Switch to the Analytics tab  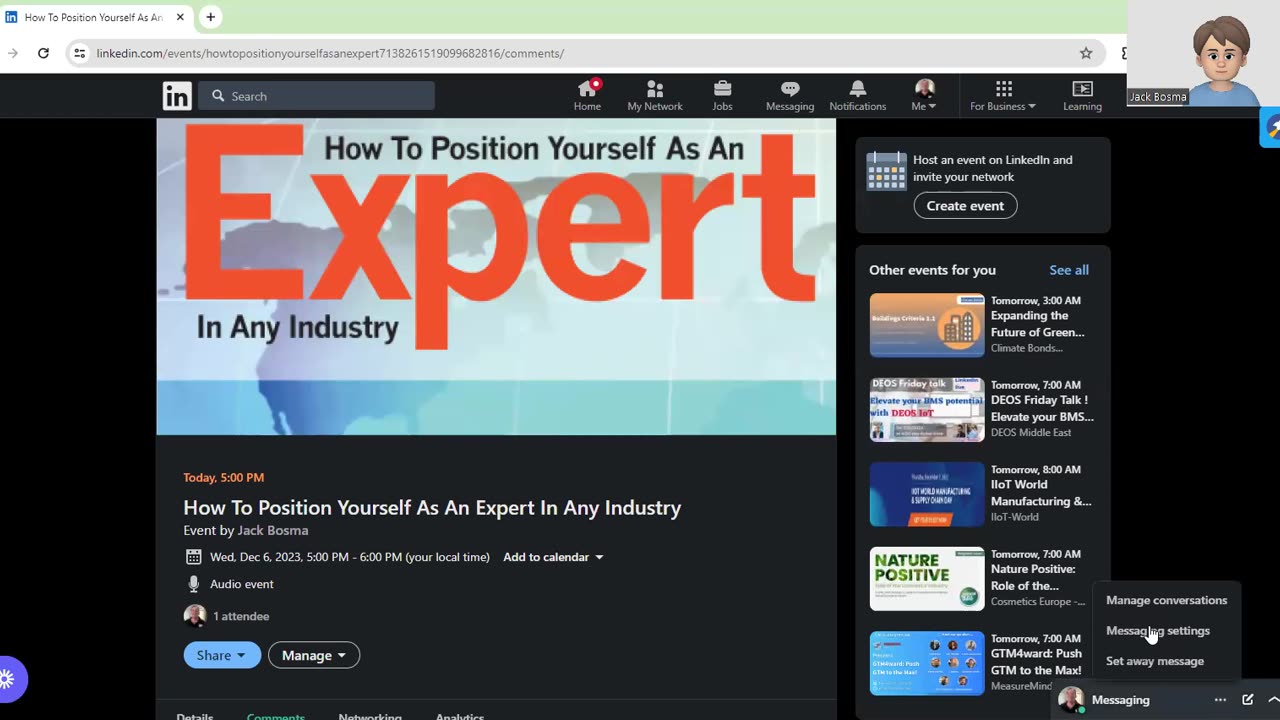[x=460, y=715]
